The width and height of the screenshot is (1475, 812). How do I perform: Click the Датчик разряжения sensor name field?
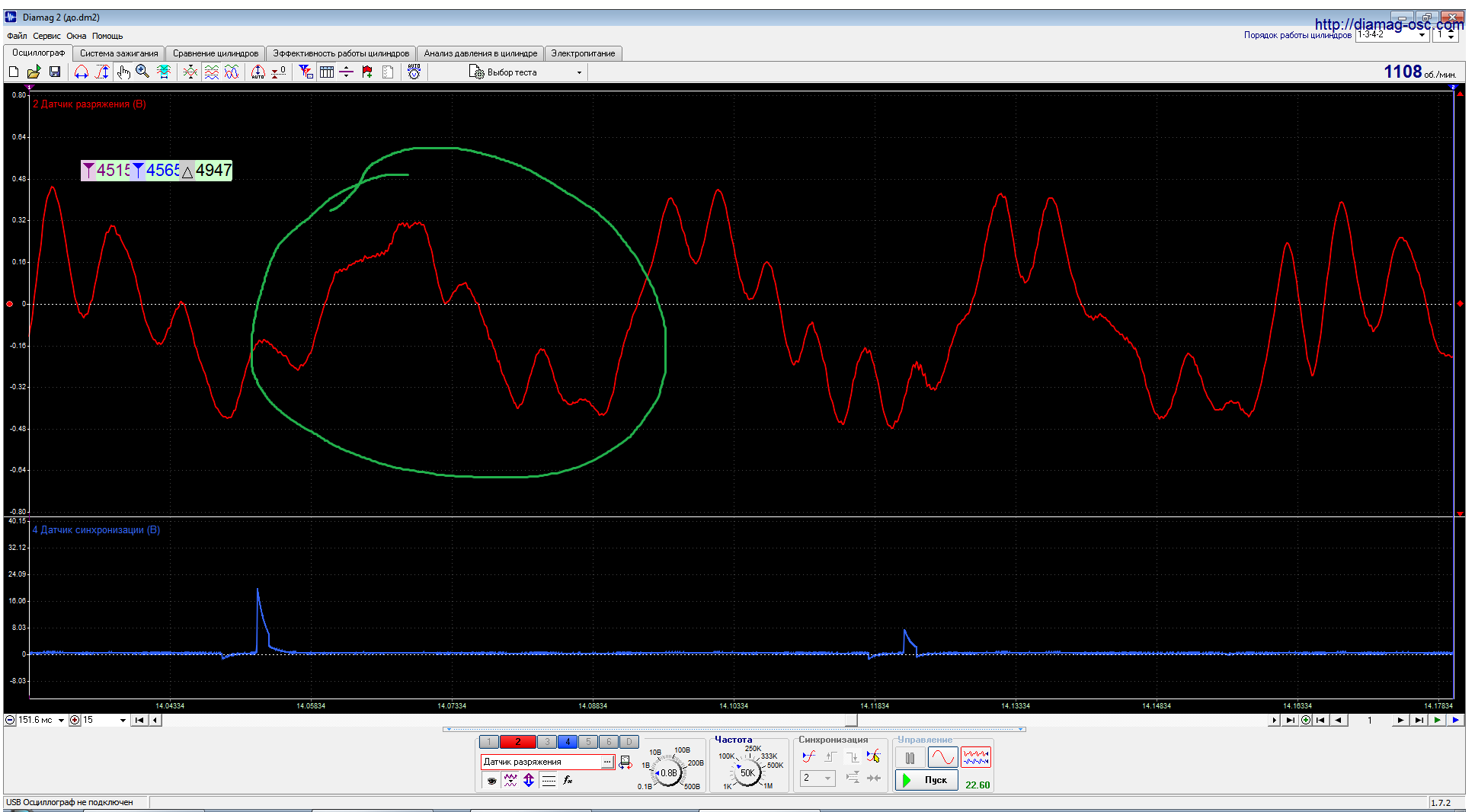[541, 762]
